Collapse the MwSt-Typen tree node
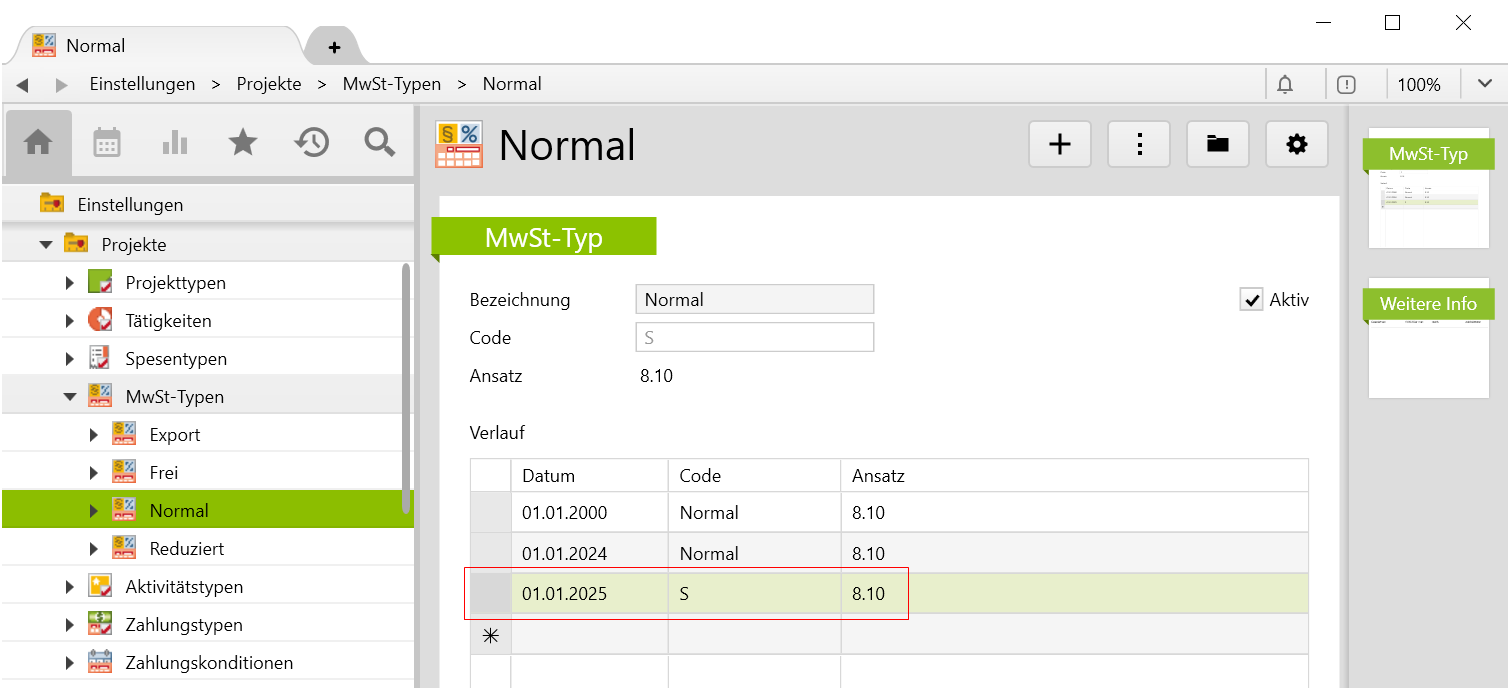 [70, 397]
